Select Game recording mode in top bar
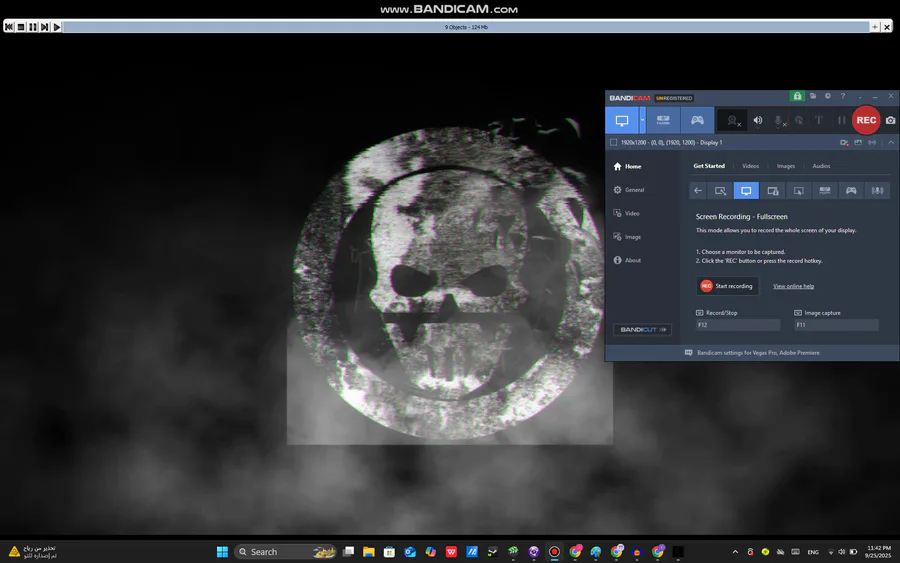Viewport: 900px width, 563px height. click(x=697, y=121)
